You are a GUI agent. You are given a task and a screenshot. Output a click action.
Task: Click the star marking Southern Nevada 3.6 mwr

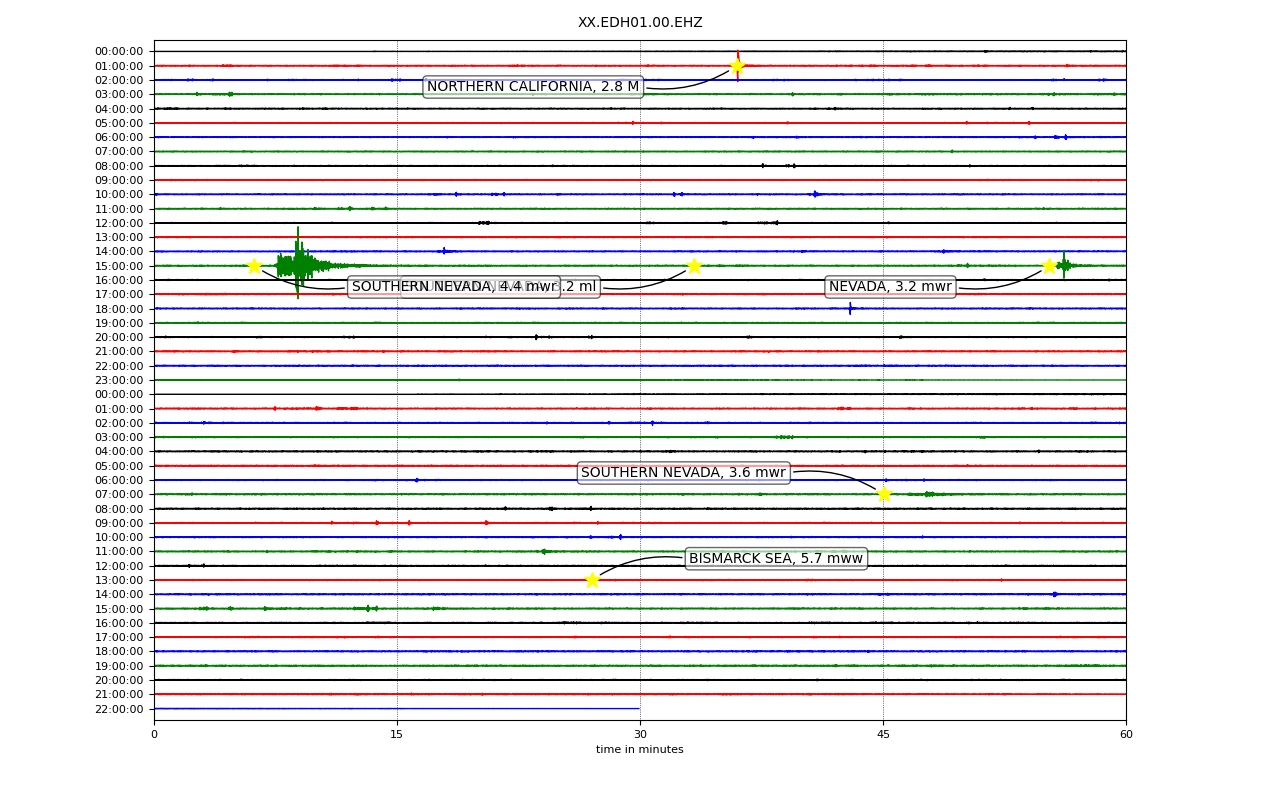coord(884,494)
